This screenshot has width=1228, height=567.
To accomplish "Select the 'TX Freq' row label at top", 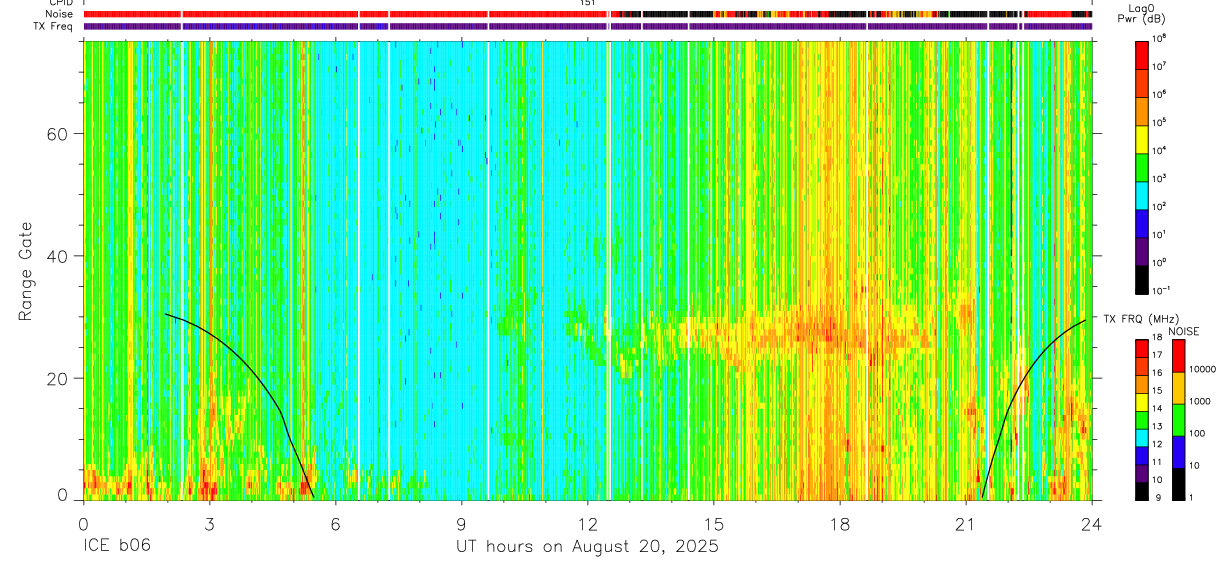I will point(55,26).
